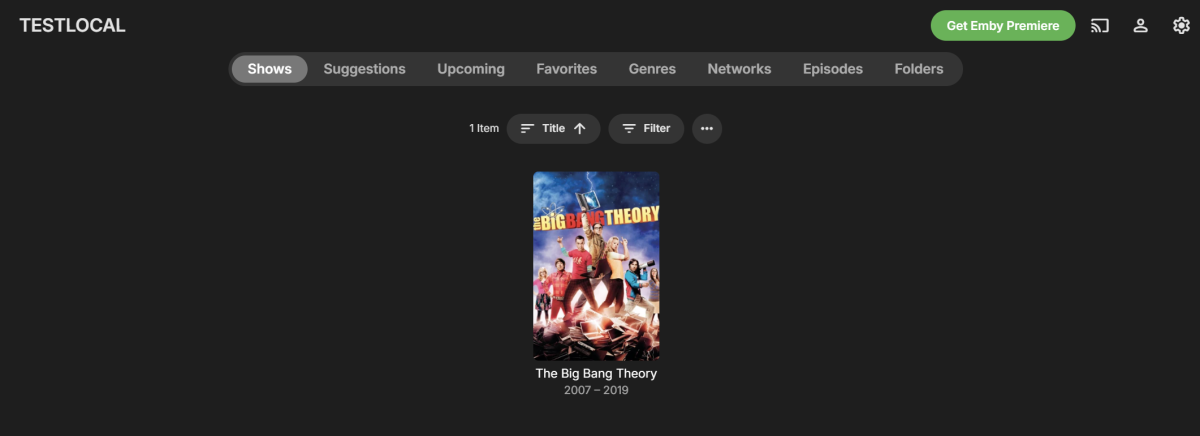Open the Filter options
Screen dimensions: 1200x436
646,128
